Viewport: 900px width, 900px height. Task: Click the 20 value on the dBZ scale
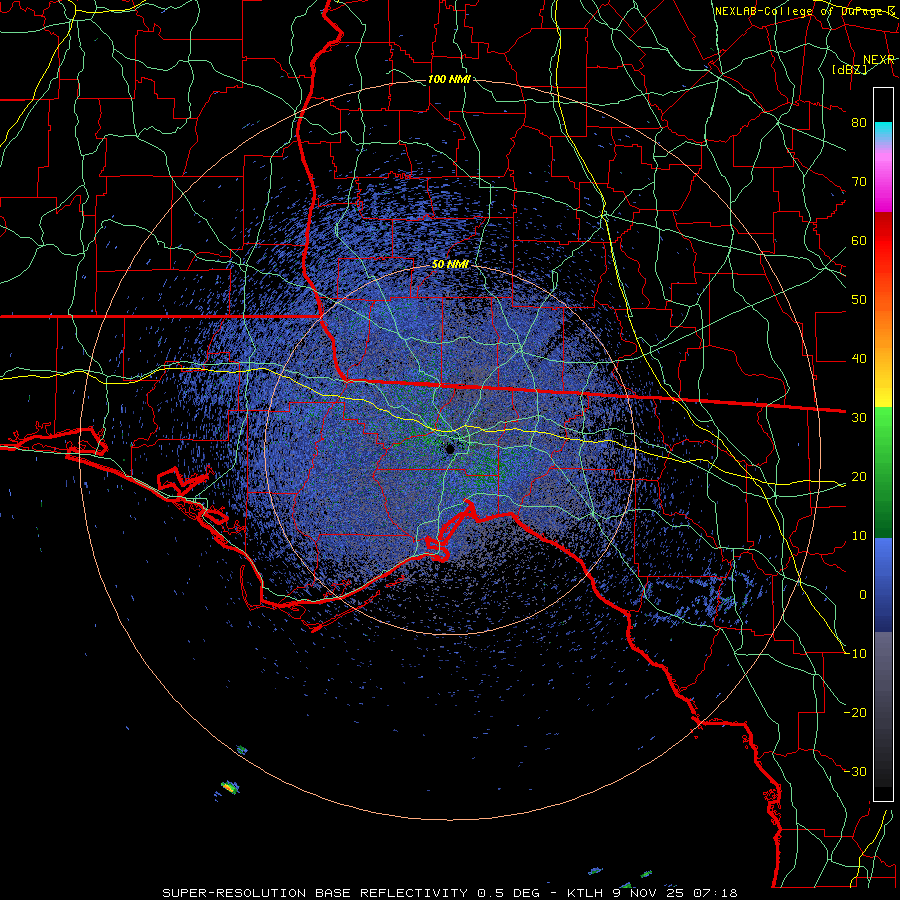tap(859, 476)
